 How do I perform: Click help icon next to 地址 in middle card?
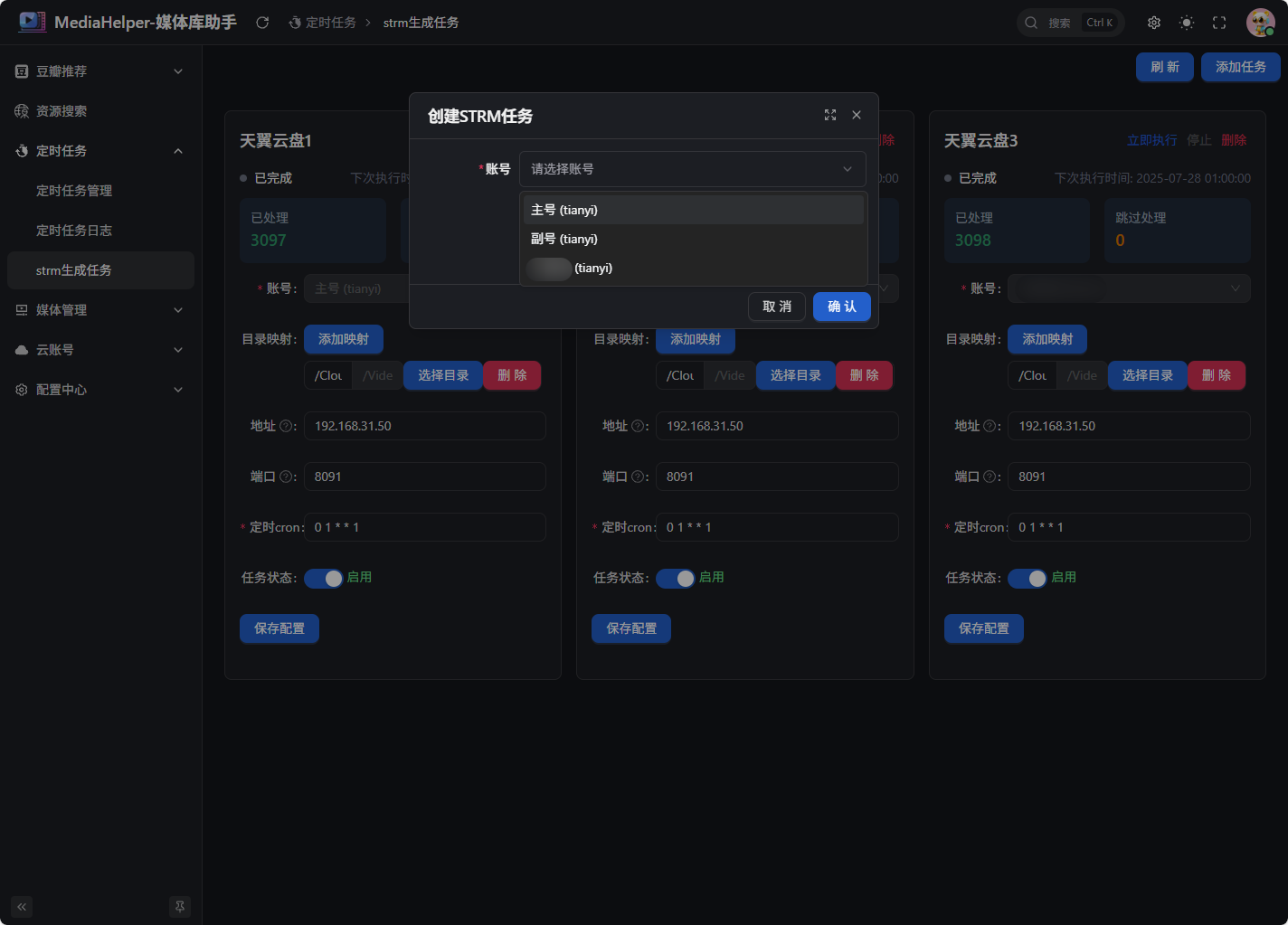(638, 426)
